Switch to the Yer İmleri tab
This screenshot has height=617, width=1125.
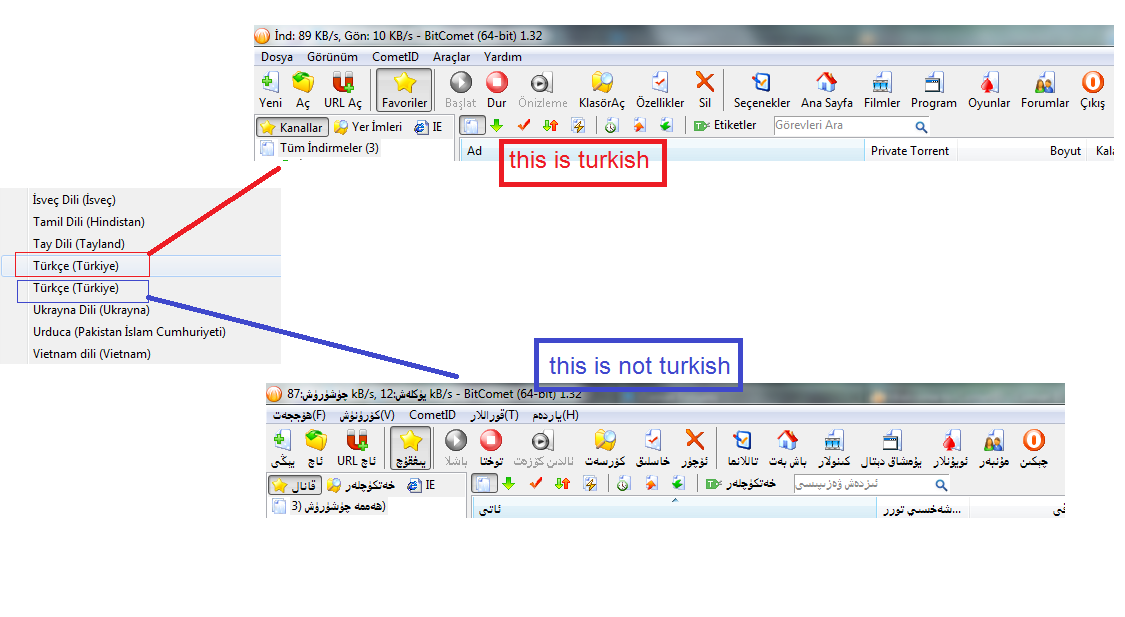click(x=369, y=127)
